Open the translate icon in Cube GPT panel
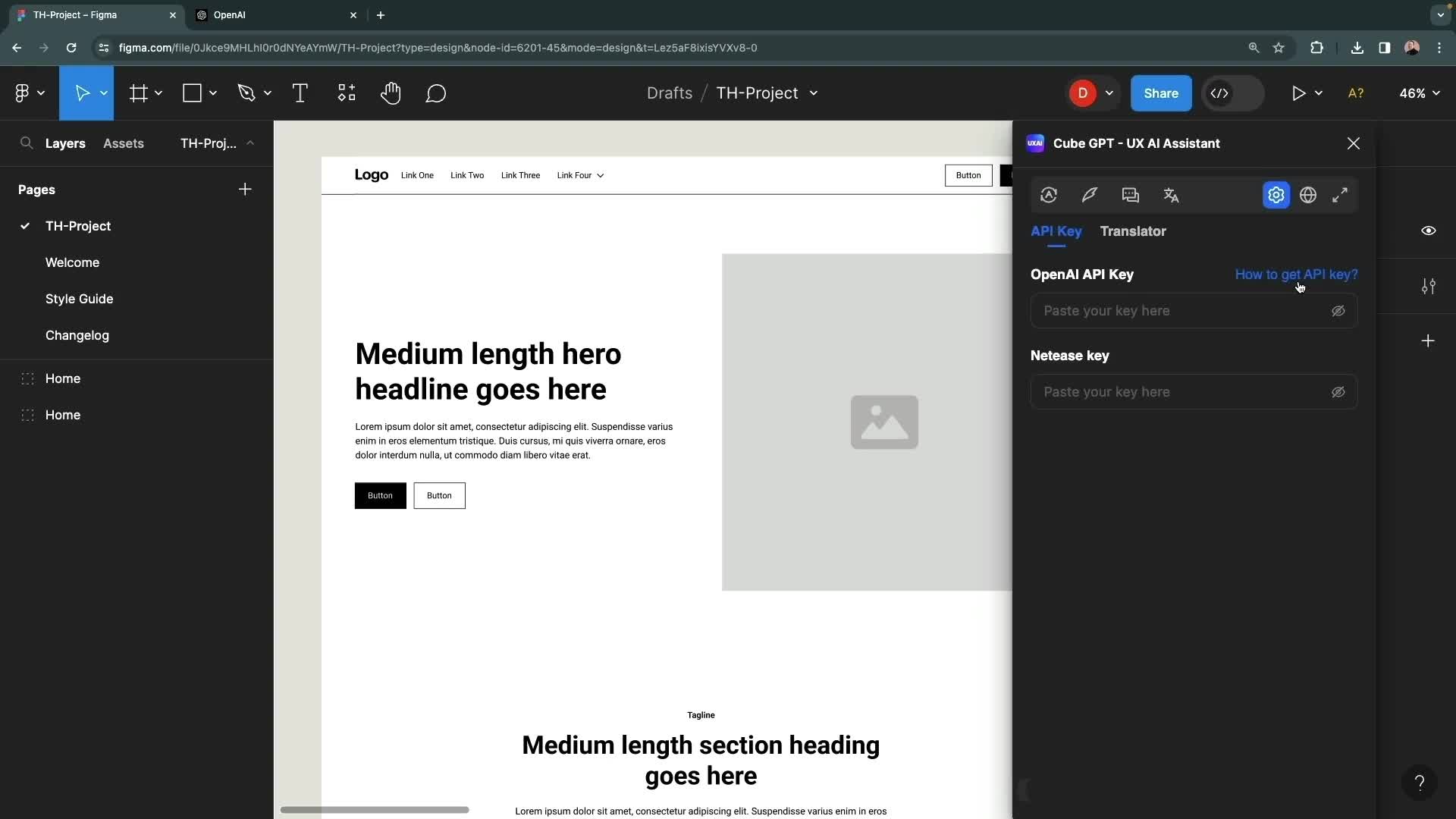This screenshot has height=819, width=1456. point(1171,195)
